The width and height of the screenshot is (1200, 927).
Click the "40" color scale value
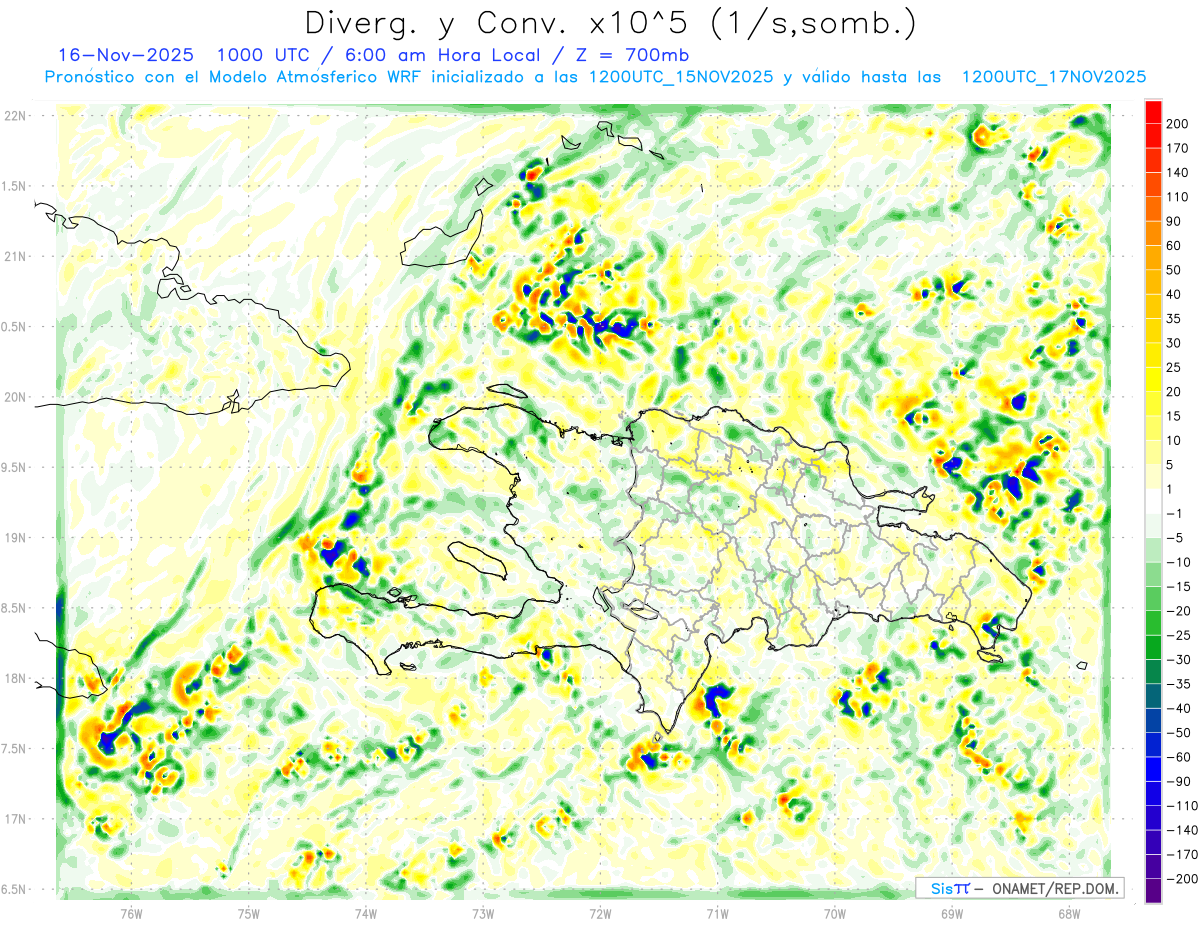(1174, 294)
